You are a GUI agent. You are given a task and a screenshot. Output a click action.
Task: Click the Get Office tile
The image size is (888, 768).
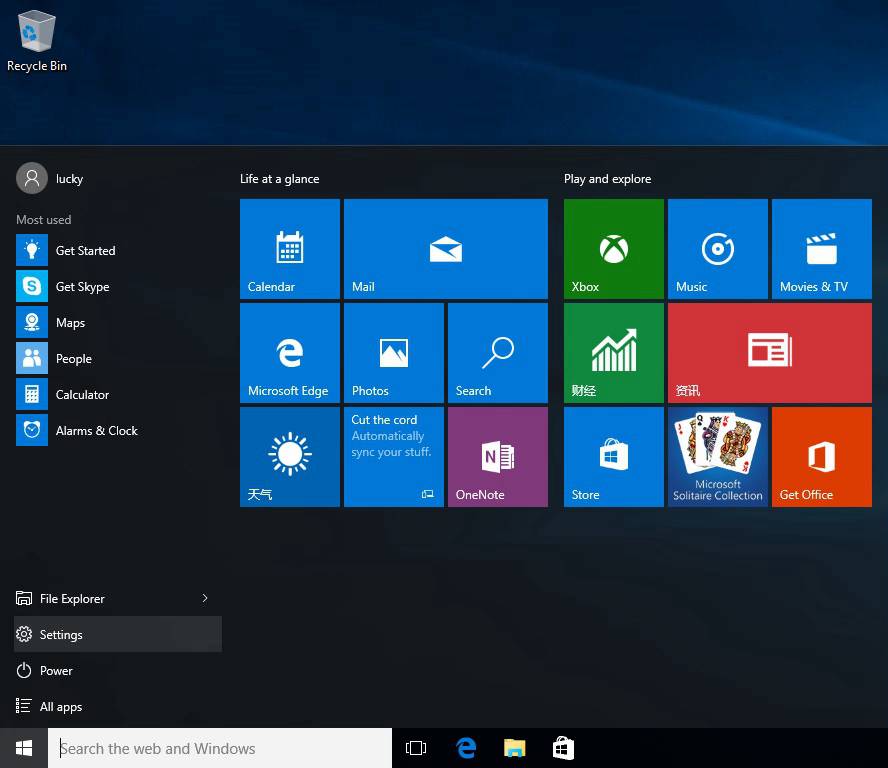tap(821, 456)
